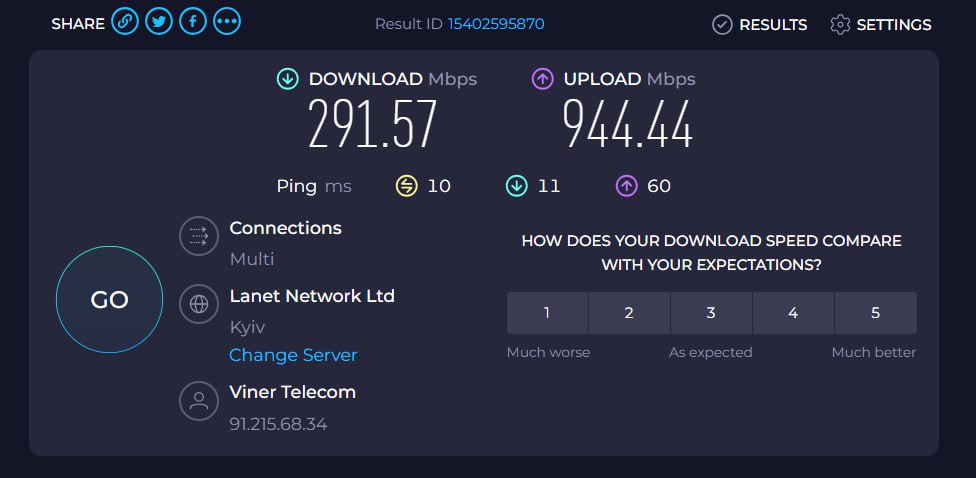Click the Viner Telecom user icon
This screenshot has height=478, width=976.
coord(199,400)
